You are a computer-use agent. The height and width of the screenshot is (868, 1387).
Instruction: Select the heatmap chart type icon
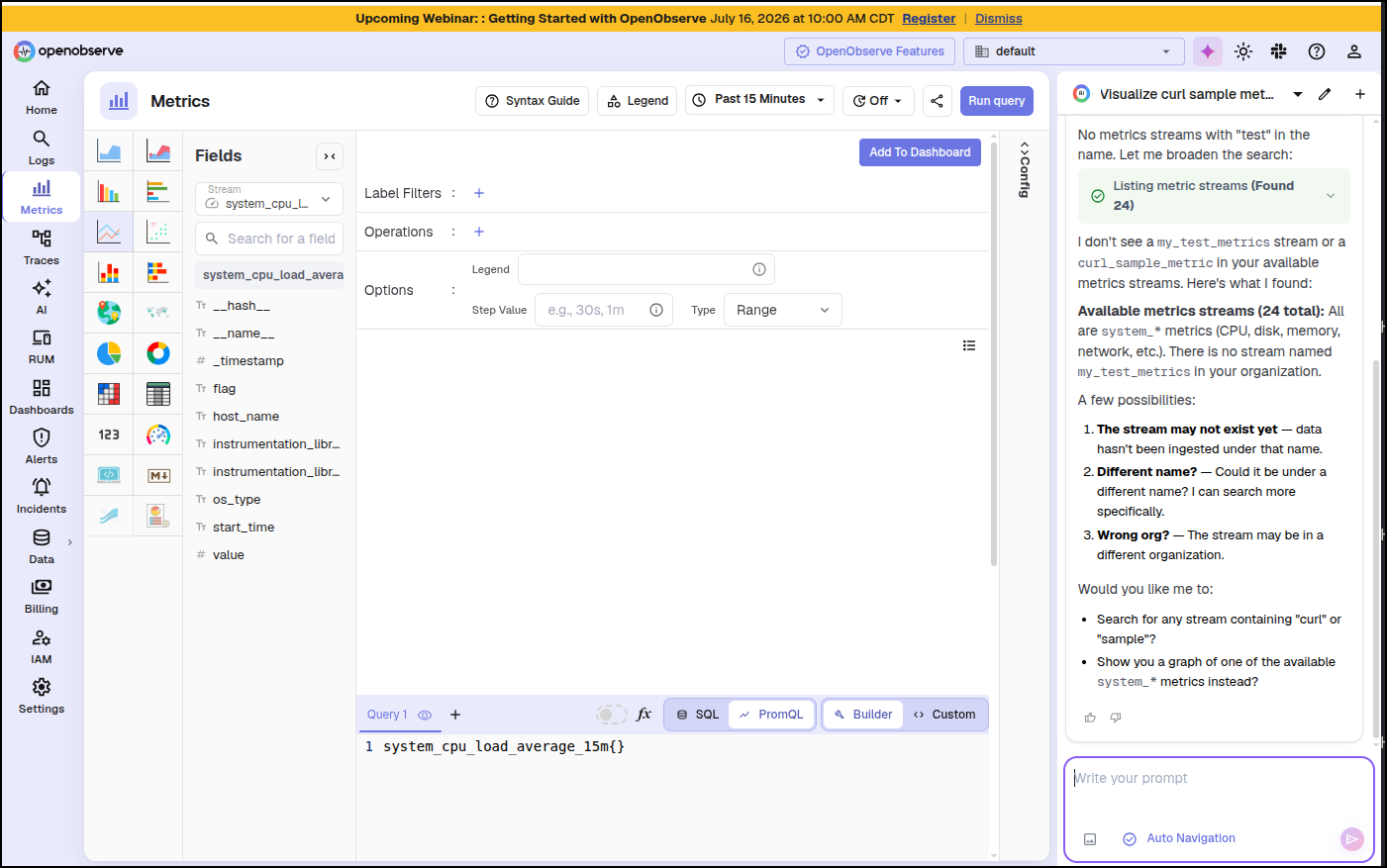[109, 394]
